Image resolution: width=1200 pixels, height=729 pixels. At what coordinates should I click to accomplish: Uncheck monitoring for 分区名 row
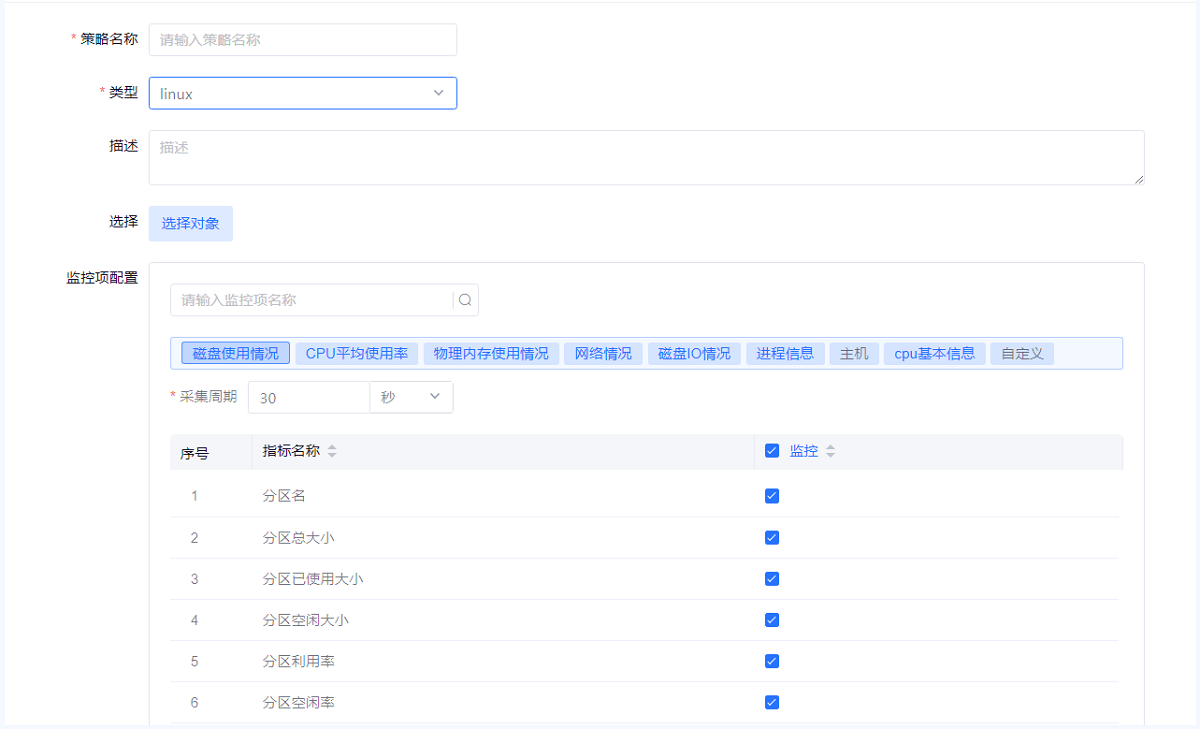coord(772,496)
